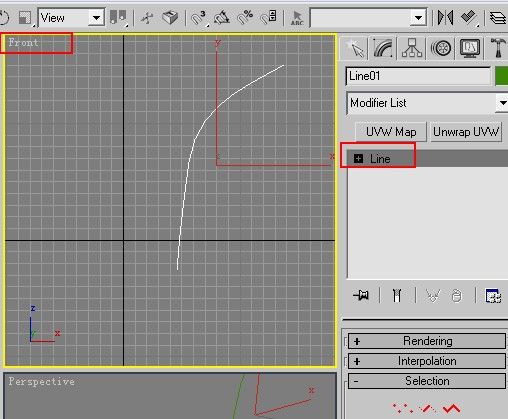Click the Front viewport label
Viewport: 508px width, 419px height.
23,42
